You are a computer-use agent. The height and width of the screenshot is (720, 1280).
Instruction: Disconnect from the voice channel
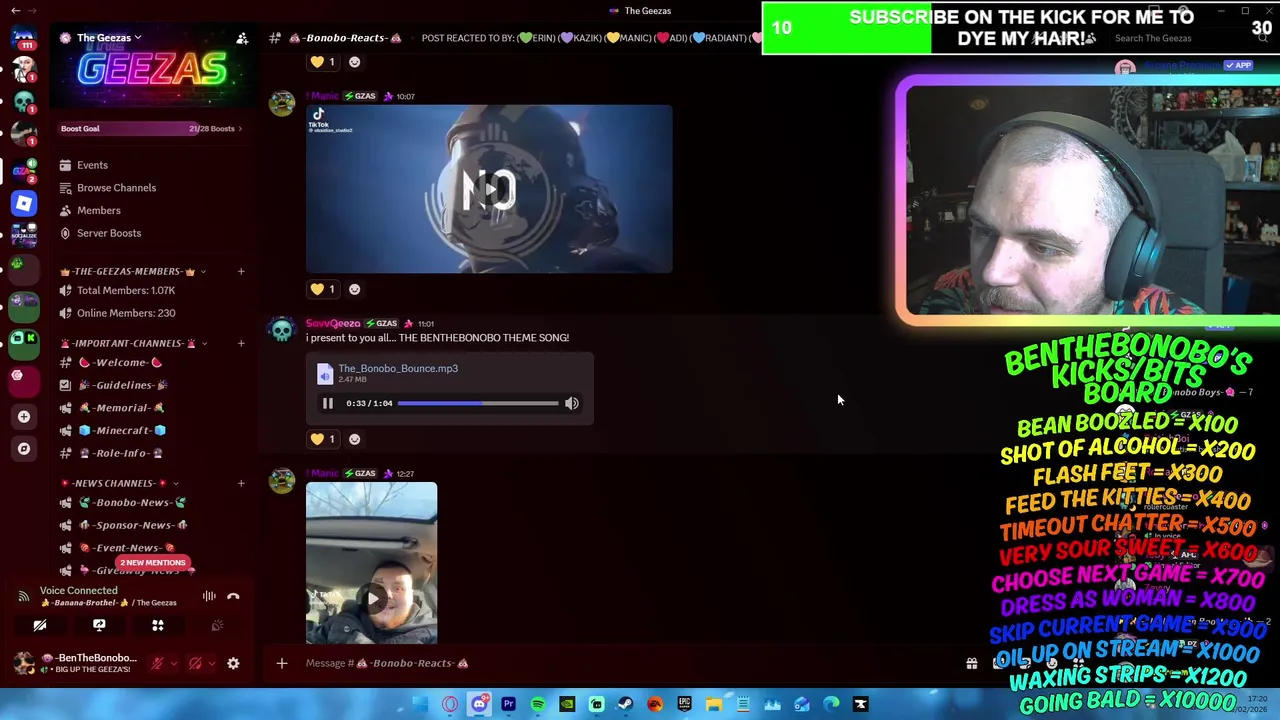[x=233, y=596]
